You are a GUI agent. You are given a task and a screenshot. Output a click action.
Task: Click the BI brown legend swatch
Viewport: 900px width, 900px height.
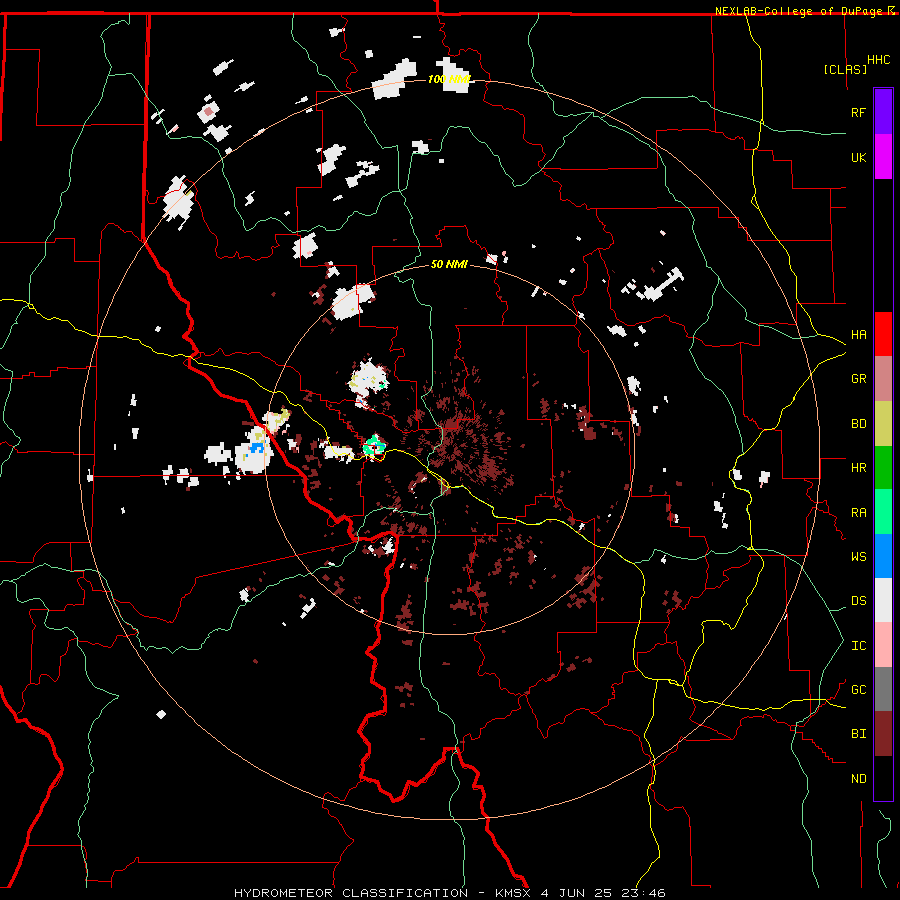(883, 734)
